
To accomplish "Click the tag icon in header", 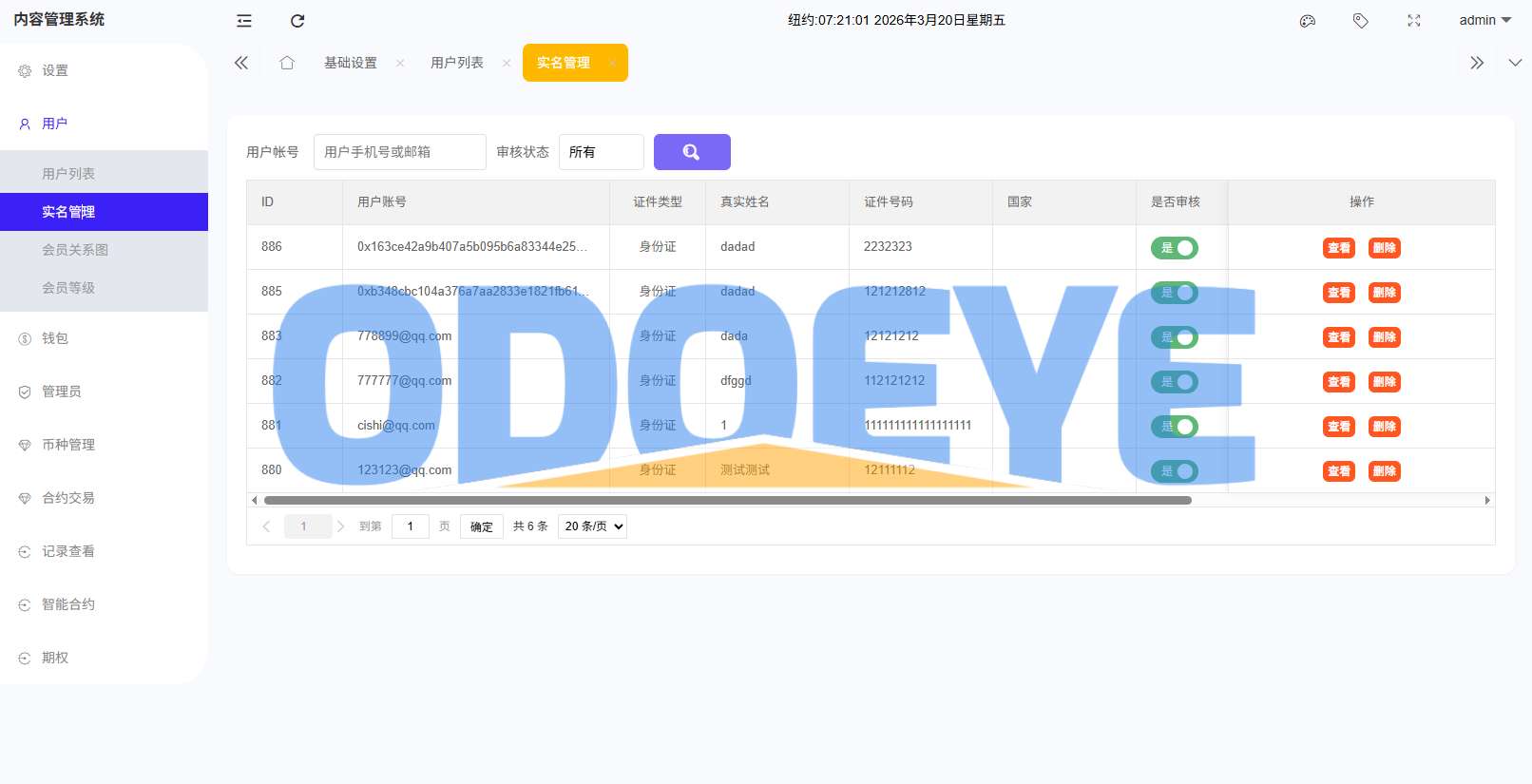I will (1361, 21).
